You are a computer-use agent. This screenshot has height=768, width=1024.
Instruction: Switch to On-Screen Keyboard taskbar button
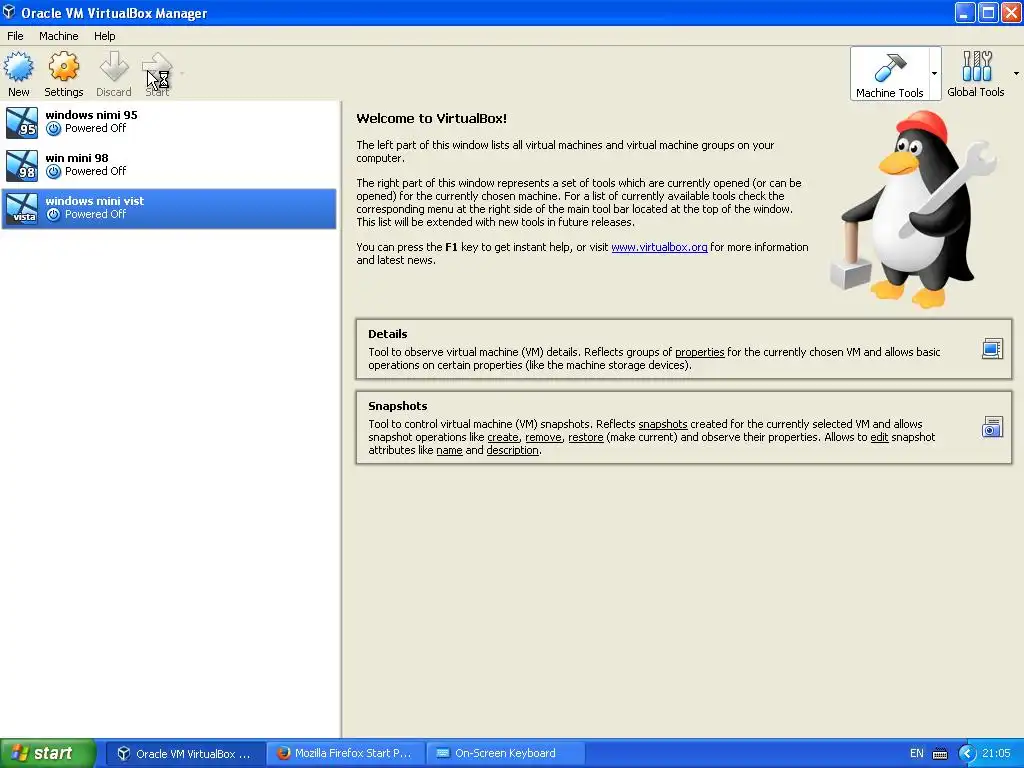click(x=505, y=754)
